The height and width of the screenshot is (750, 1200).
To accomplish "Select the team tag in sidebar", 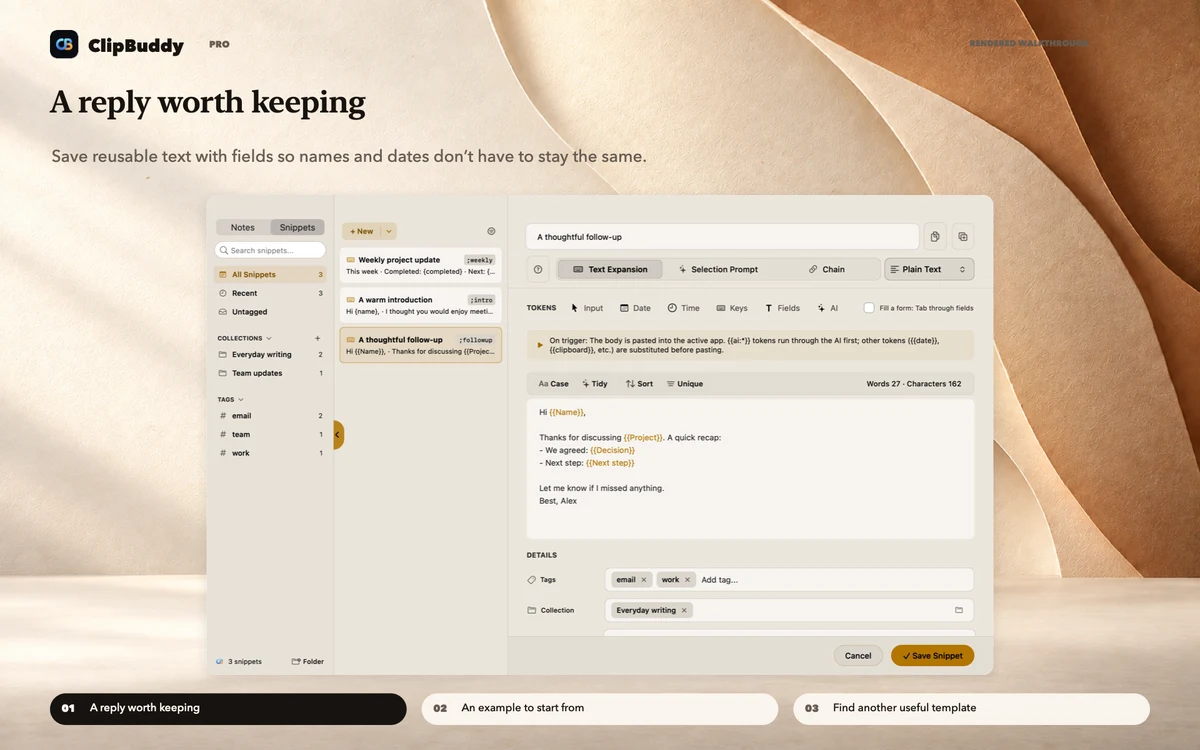I will click(271, 435).
